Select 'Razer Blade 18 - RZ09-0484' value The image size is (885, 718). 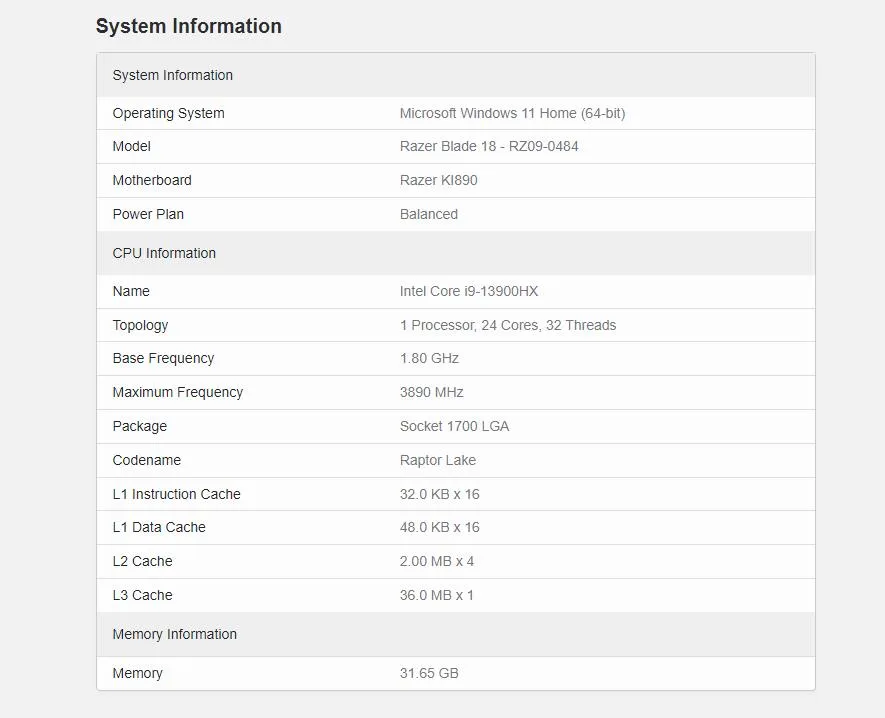[x=489, y=147]
